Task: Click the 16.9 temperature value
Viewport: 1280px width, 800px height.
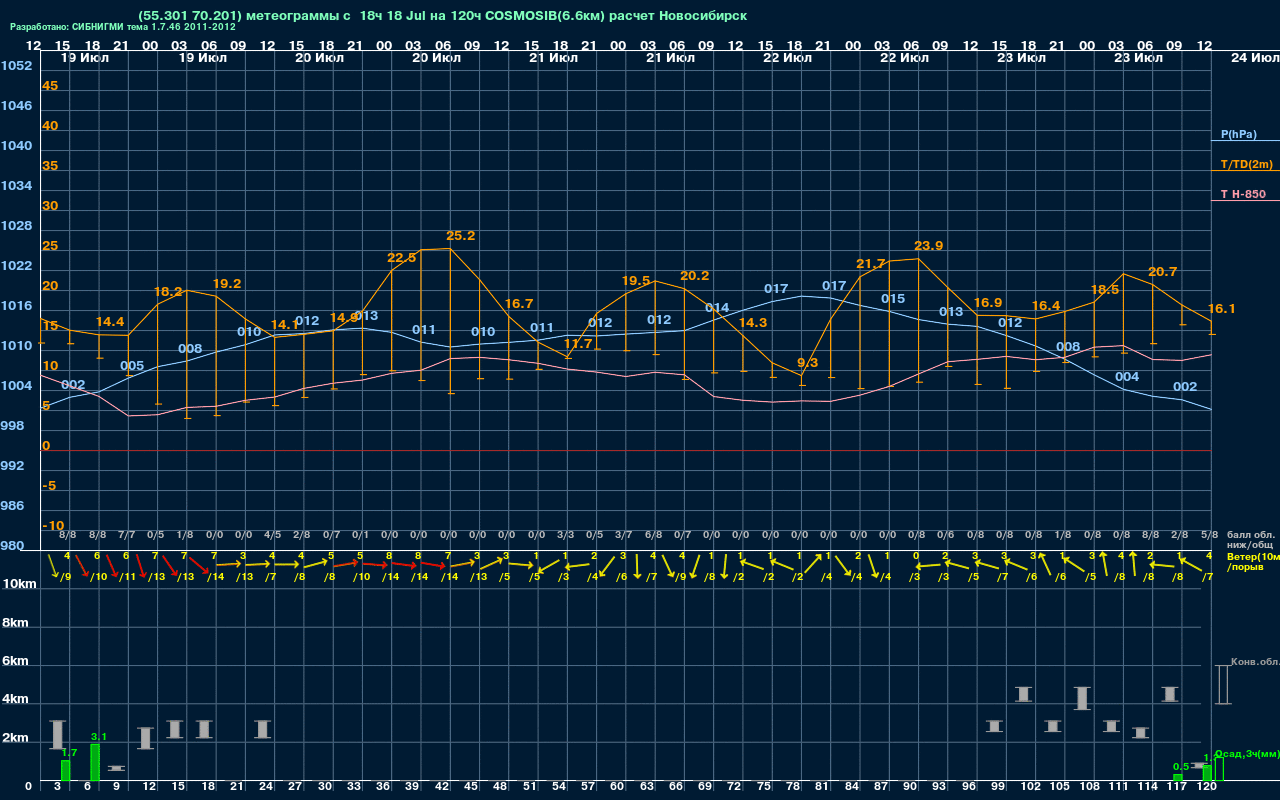Action: tap(988, 303)
